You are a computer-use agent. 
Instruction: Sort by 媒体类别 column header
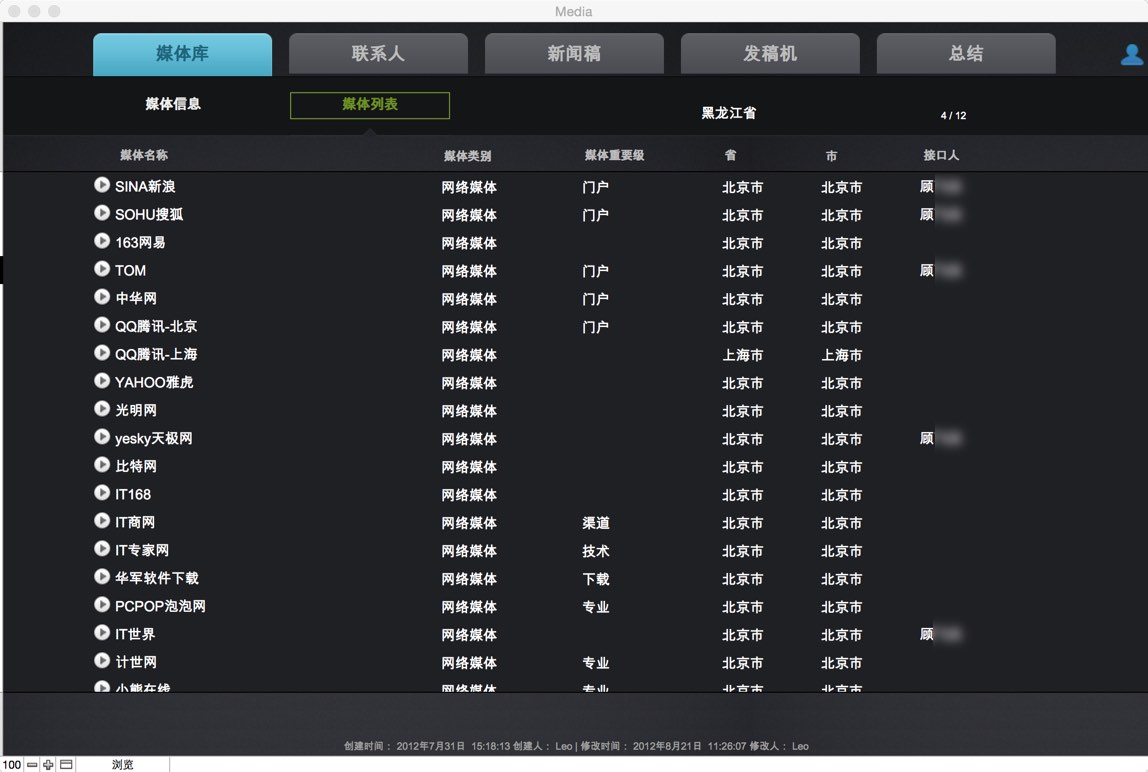click(467, 156)
